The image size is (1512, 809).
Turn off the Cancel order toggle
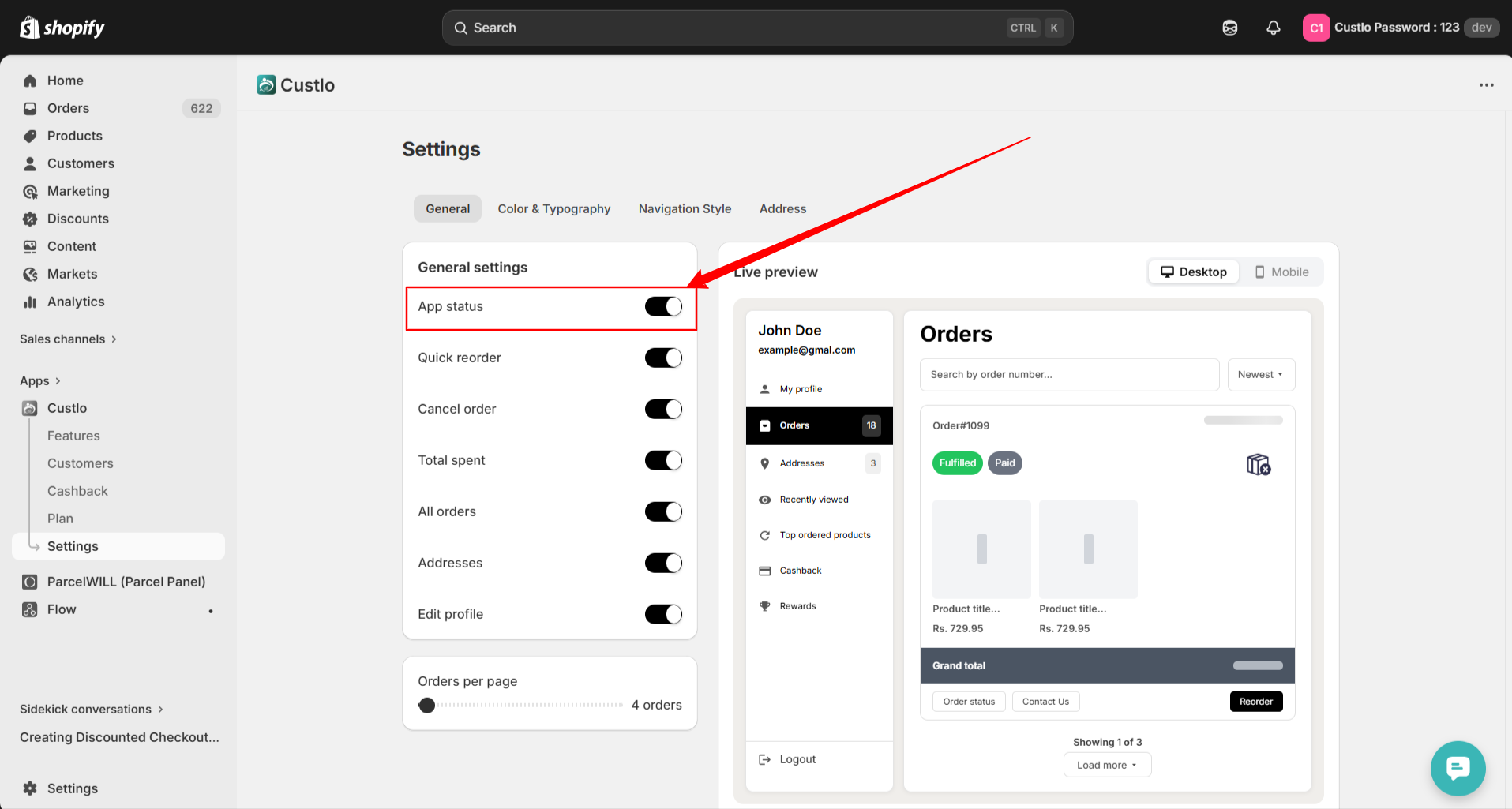coord(663,409)
